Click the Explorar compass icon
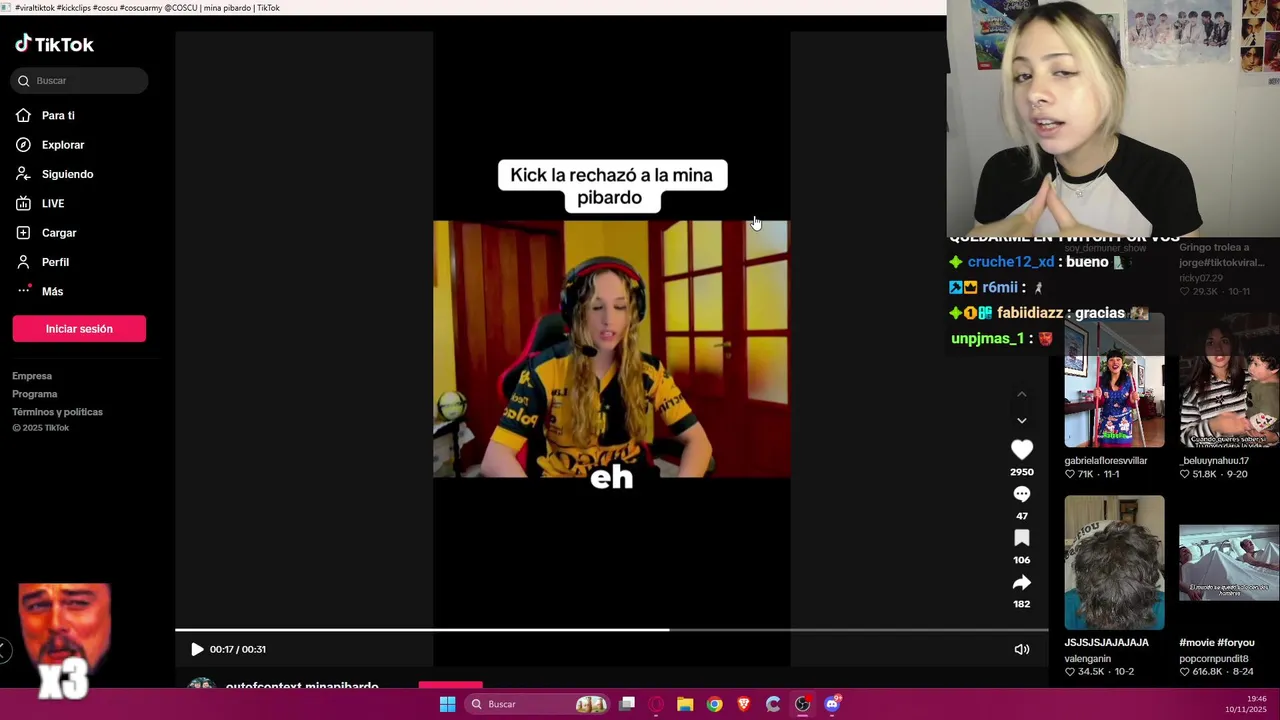 [x=23, y=145]
